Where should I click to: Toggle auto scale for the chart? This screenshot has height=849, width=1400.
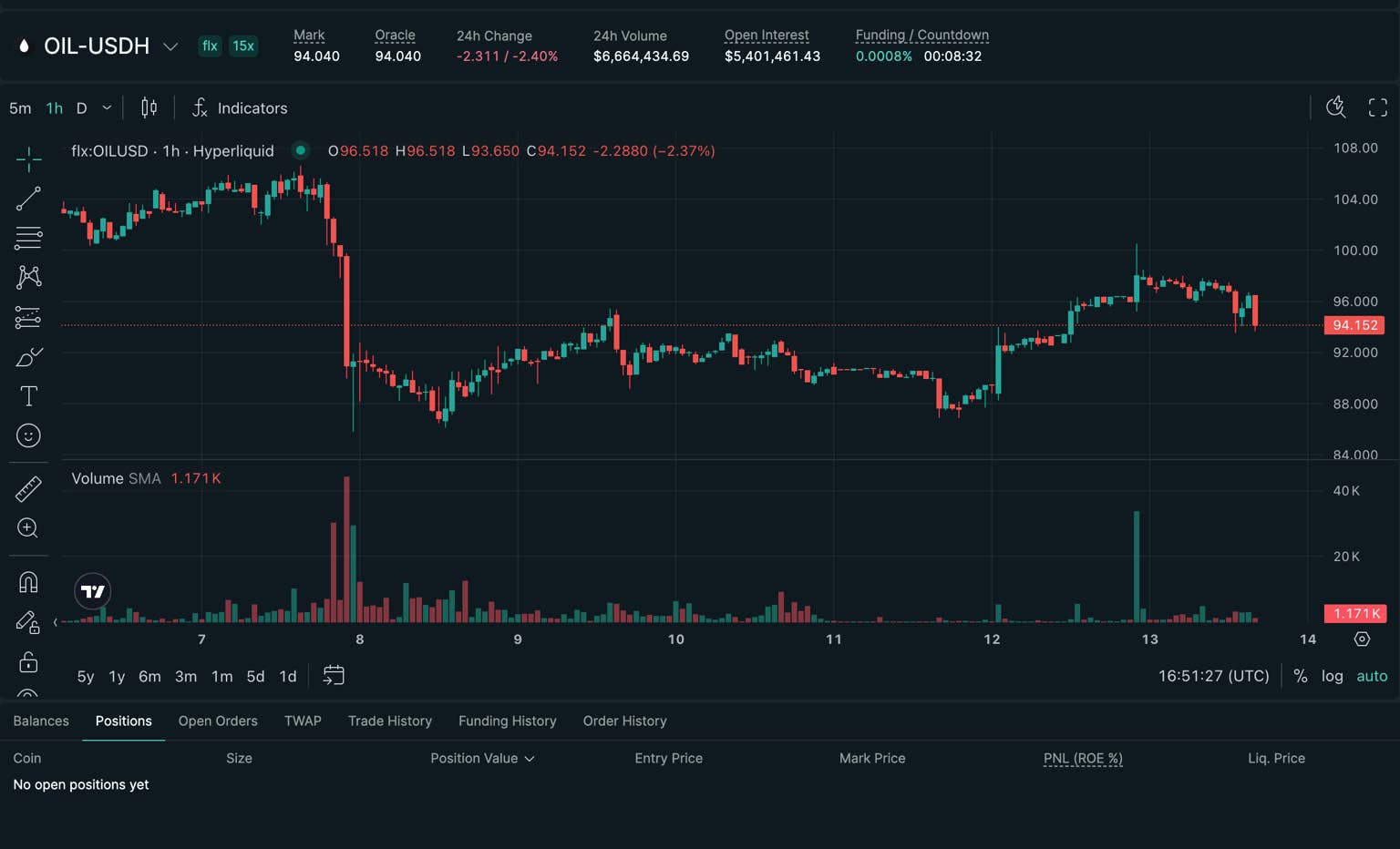click(x=1371, y=676)
